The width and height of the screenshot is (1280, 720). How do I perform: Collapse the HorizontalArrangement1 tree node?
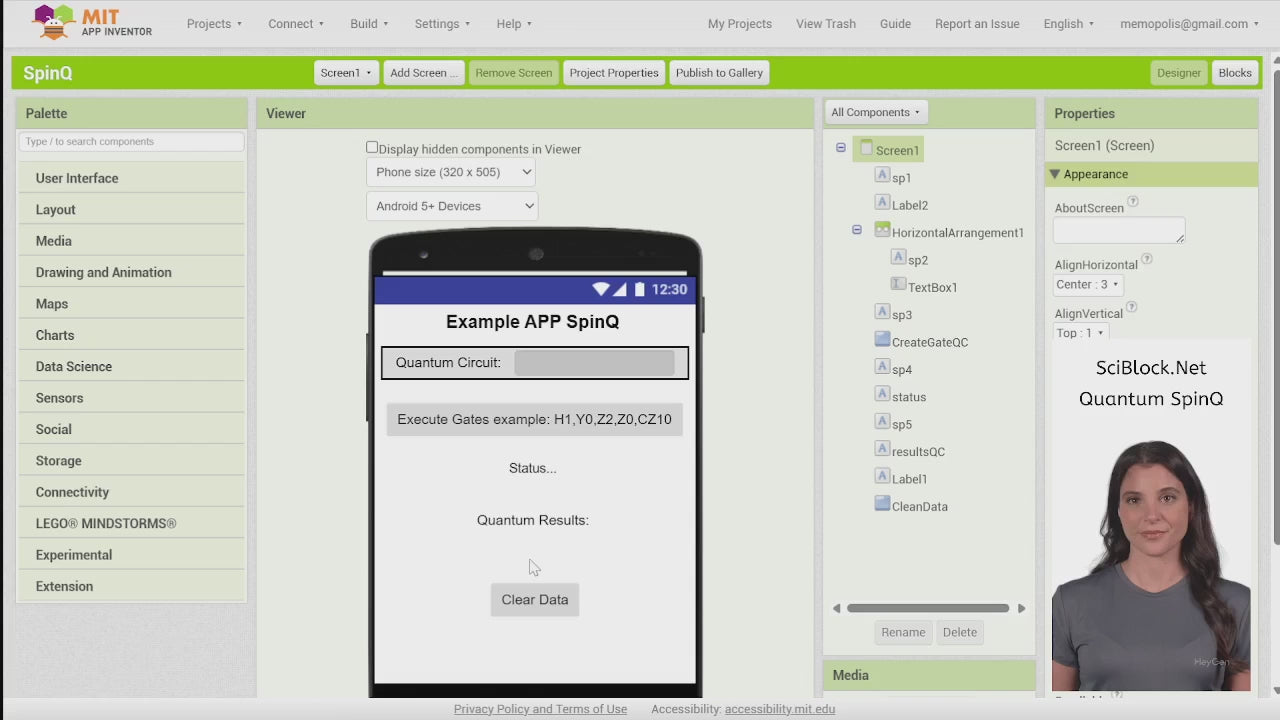click(x=857, y=230)
